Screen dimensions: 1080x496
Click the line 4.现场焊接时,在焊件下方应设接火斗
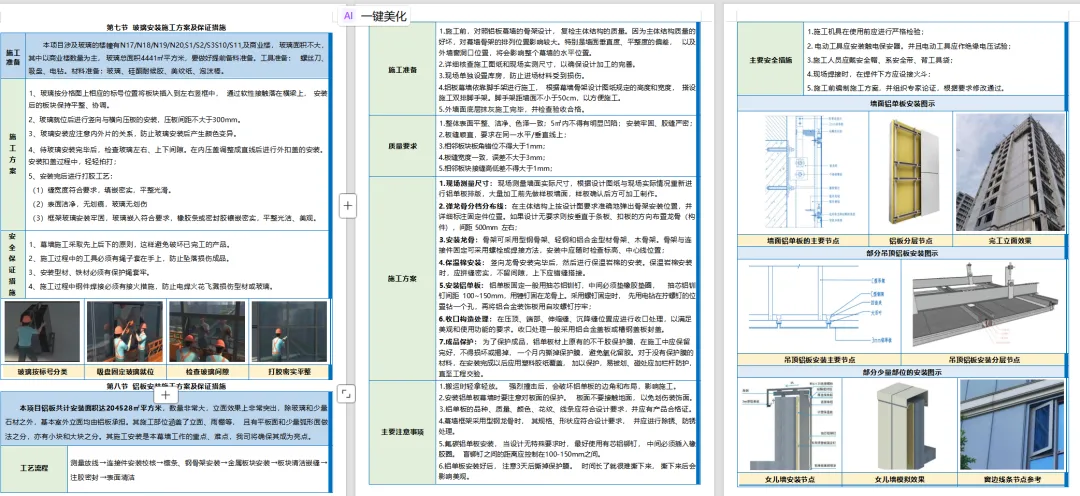[871, 74]
